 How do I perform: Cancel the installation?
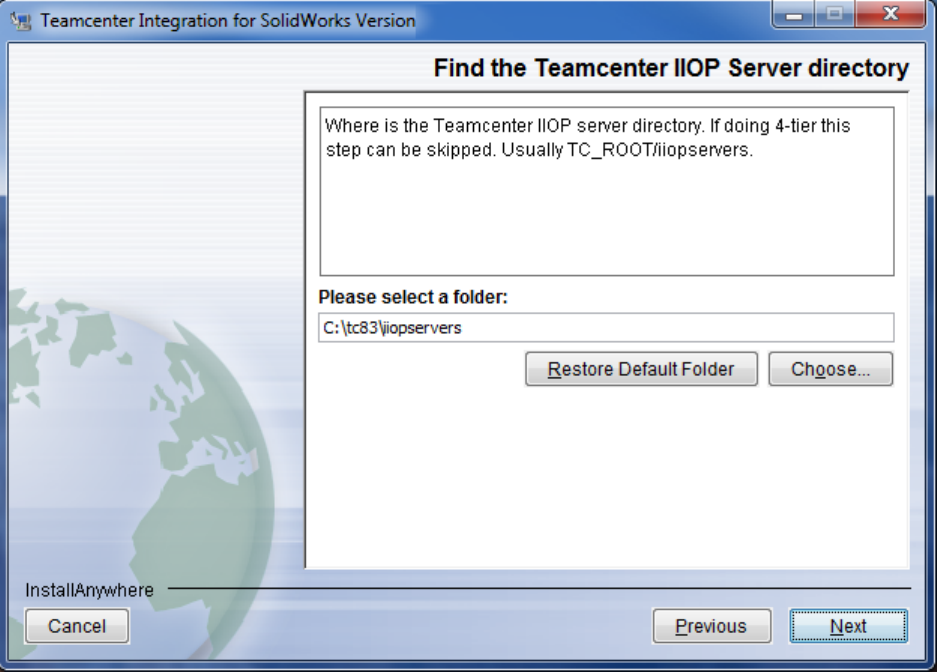coord(76,626)
